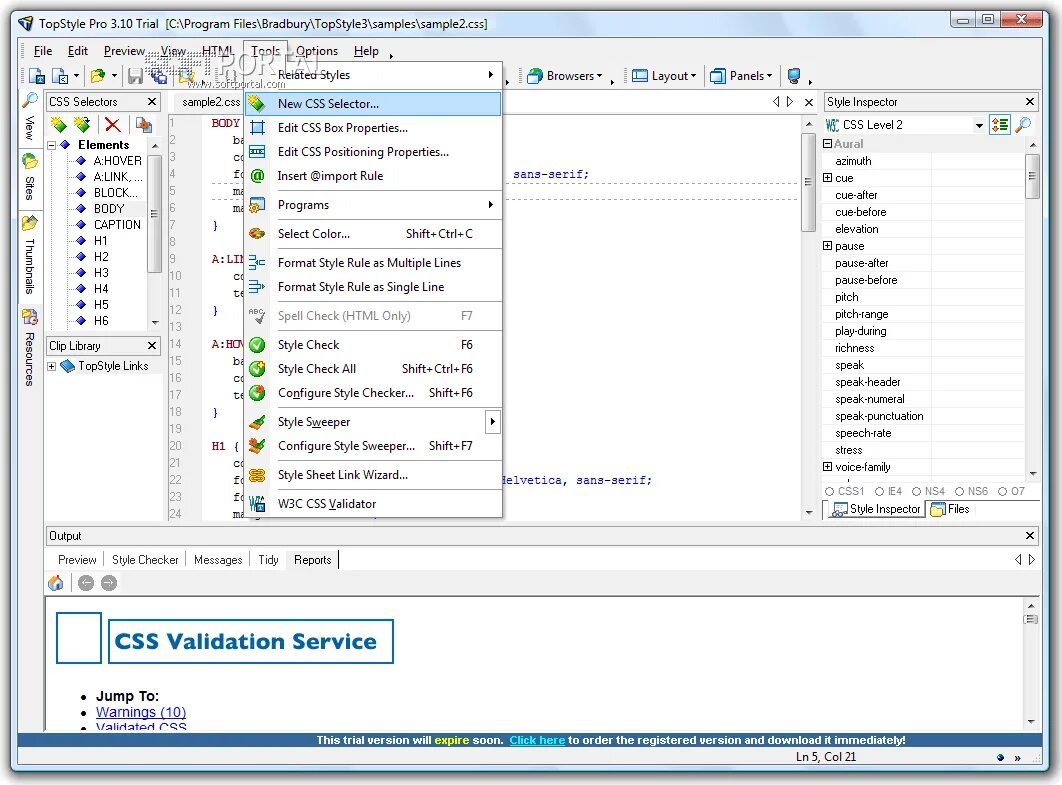Click the save disk toolbar icon
This screenshot has height=785, width=1062.
point(135,76)
